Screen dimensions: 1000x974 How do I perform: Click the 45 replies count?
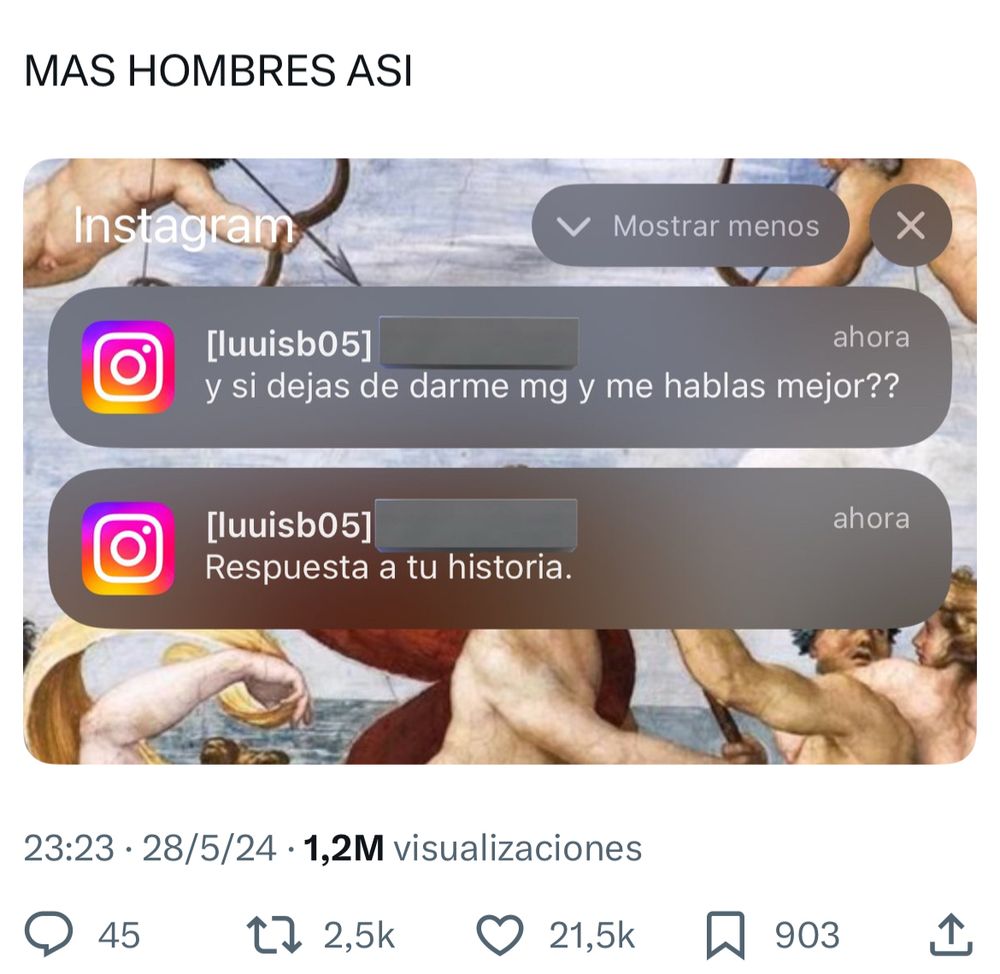point(119,935)
